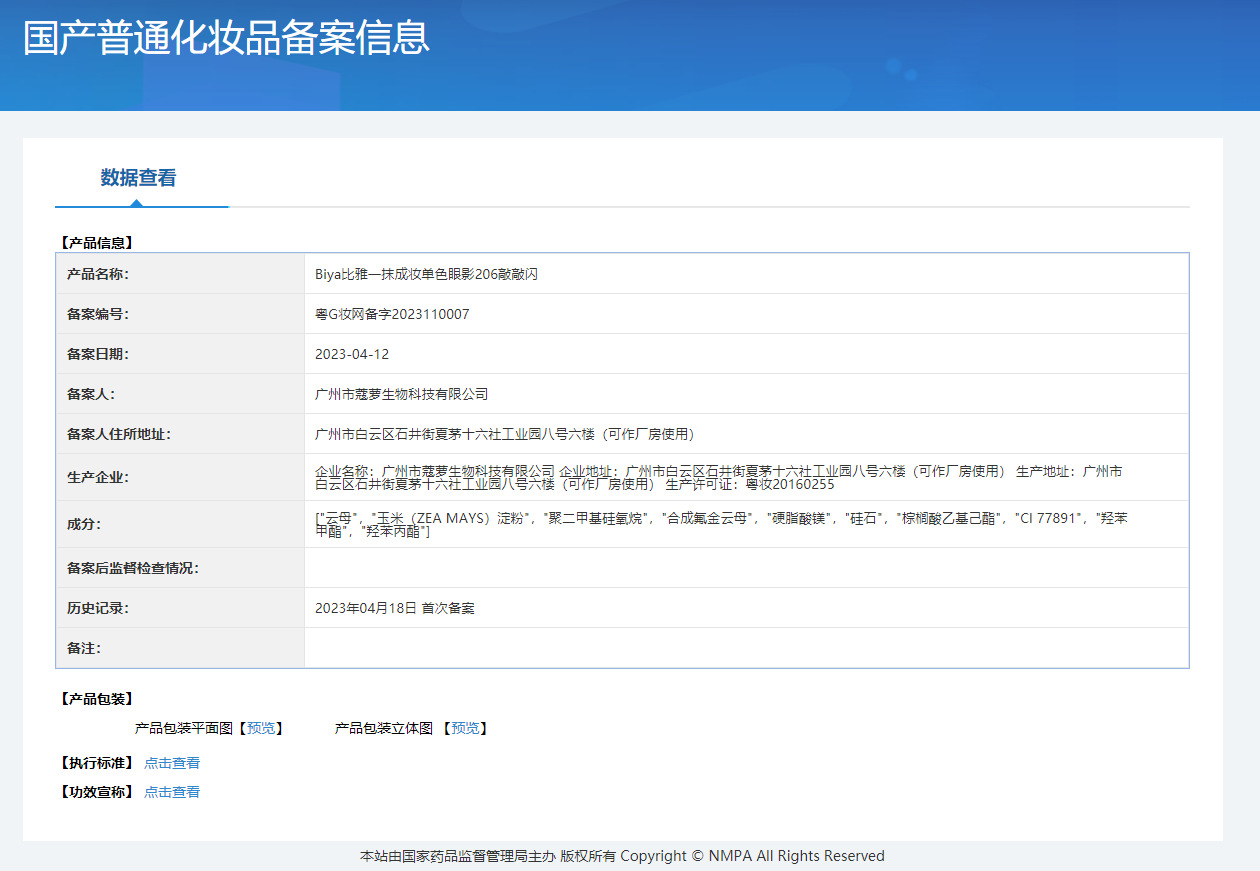Viewport: 1260px width, 871px height.
Task: Click the 成分 row label
Action: tap(84, 524)
